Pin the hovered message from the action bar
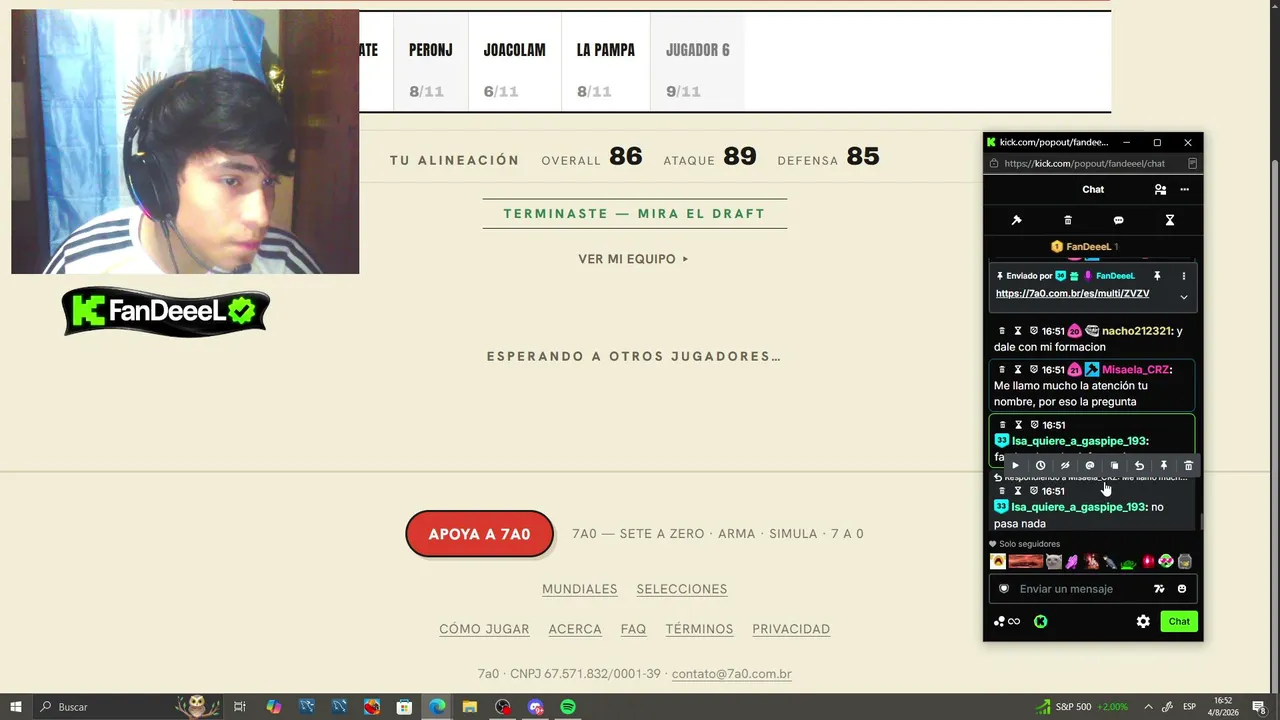Screen dimensions: 1280x720 point(1163,465)
